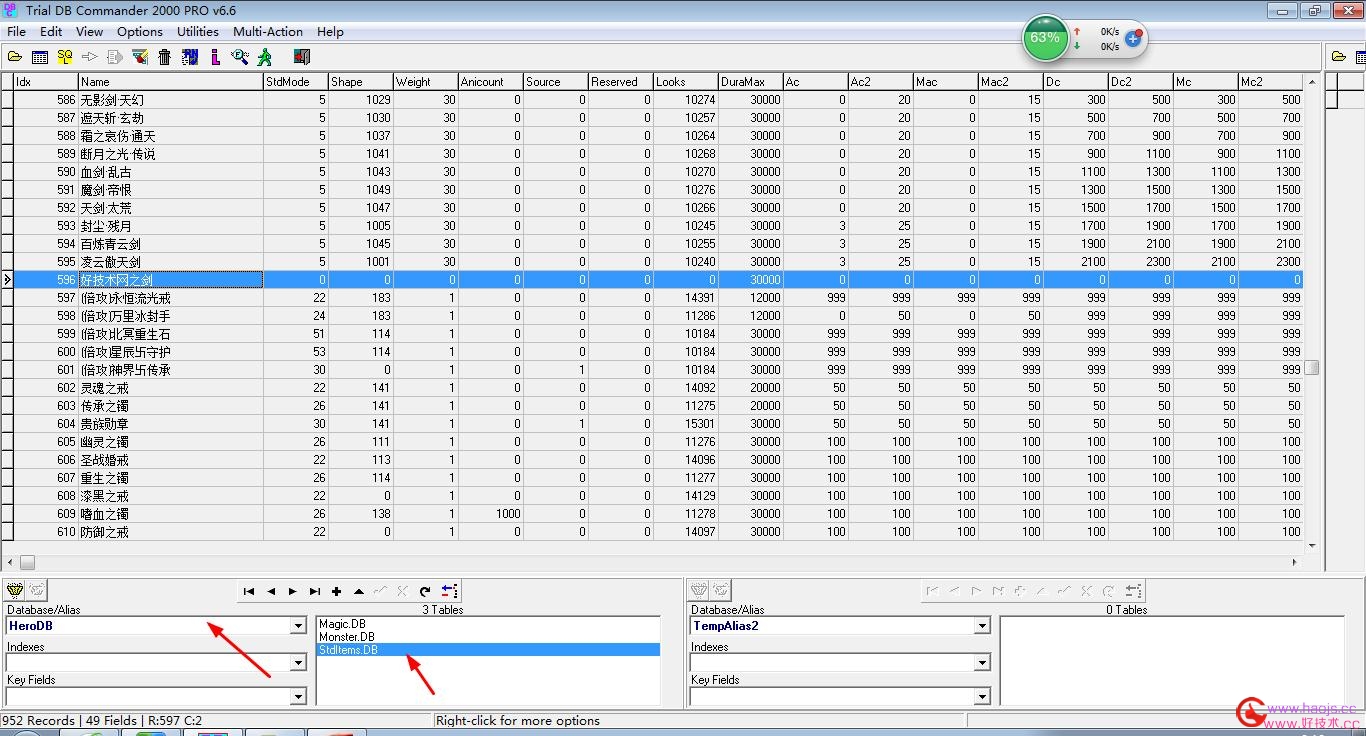
Task: Click the green running man icon
Action: coord(265,57)
